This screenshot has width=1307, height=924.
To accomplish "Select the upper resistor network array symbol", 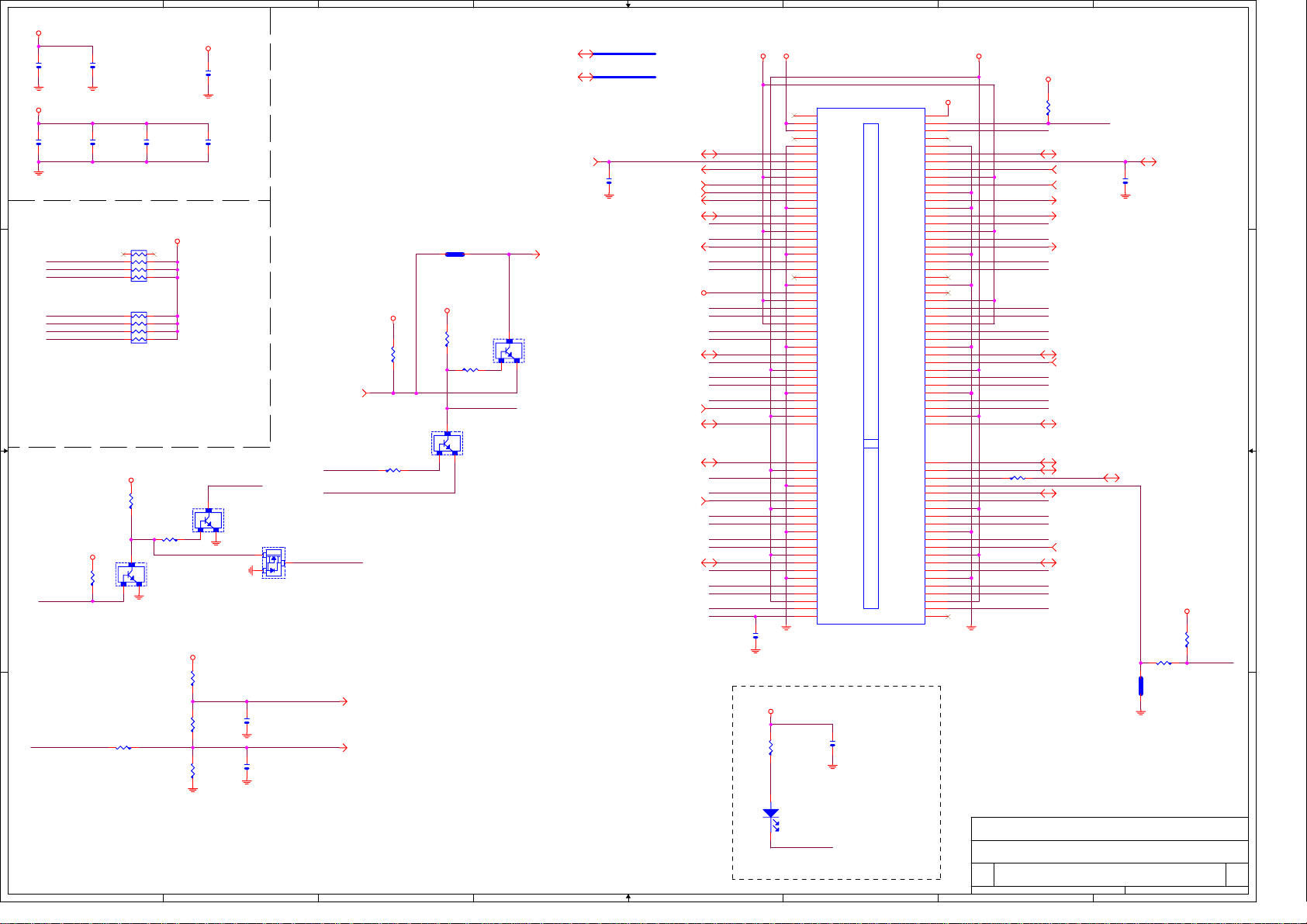I will [x=139, y=265].
